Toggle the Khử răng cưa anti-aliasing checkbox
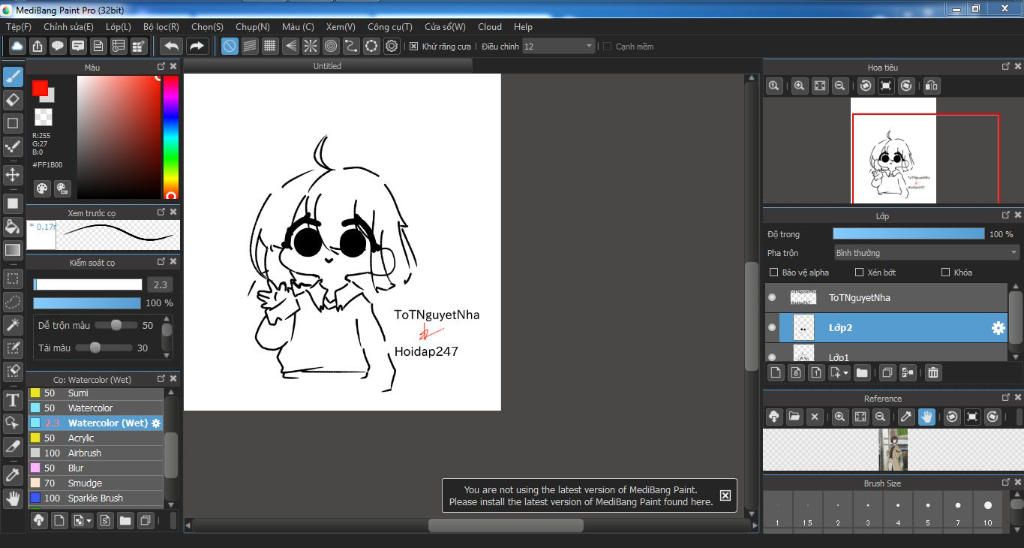 point(413,46)
